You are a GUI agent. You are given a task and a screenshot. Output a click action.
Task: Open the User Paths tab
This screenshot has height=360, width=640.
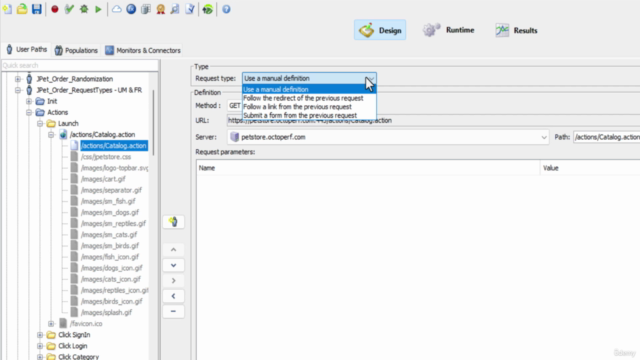tap(27, 50)
